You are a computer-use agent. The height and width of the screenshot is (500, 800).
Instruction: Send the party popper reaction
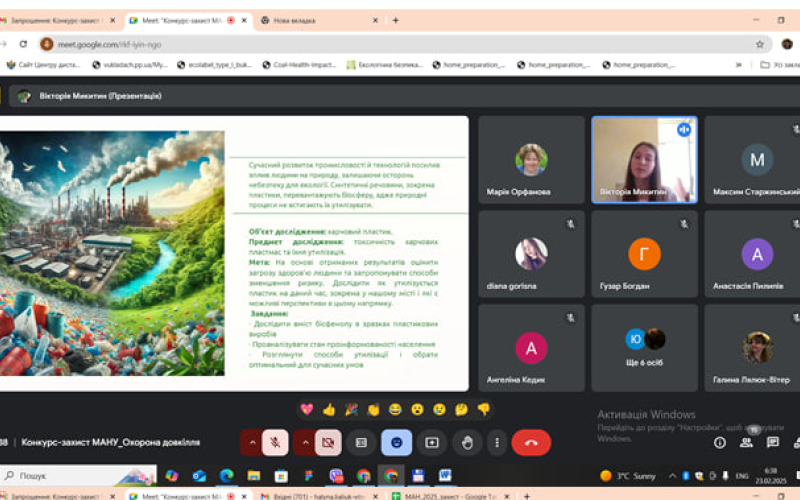[x=351, y=409]
